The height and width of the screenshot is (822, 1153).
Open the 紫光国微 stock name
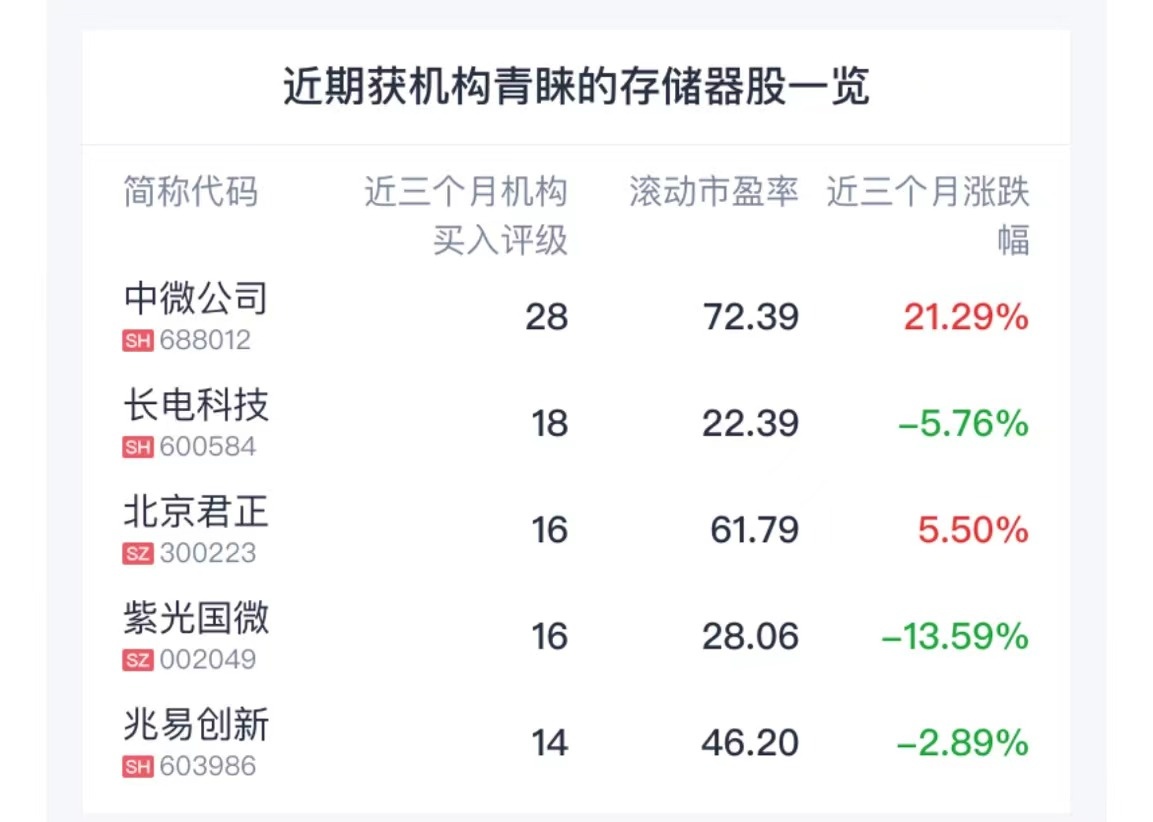pyautogui.click(x=196, y=618)
